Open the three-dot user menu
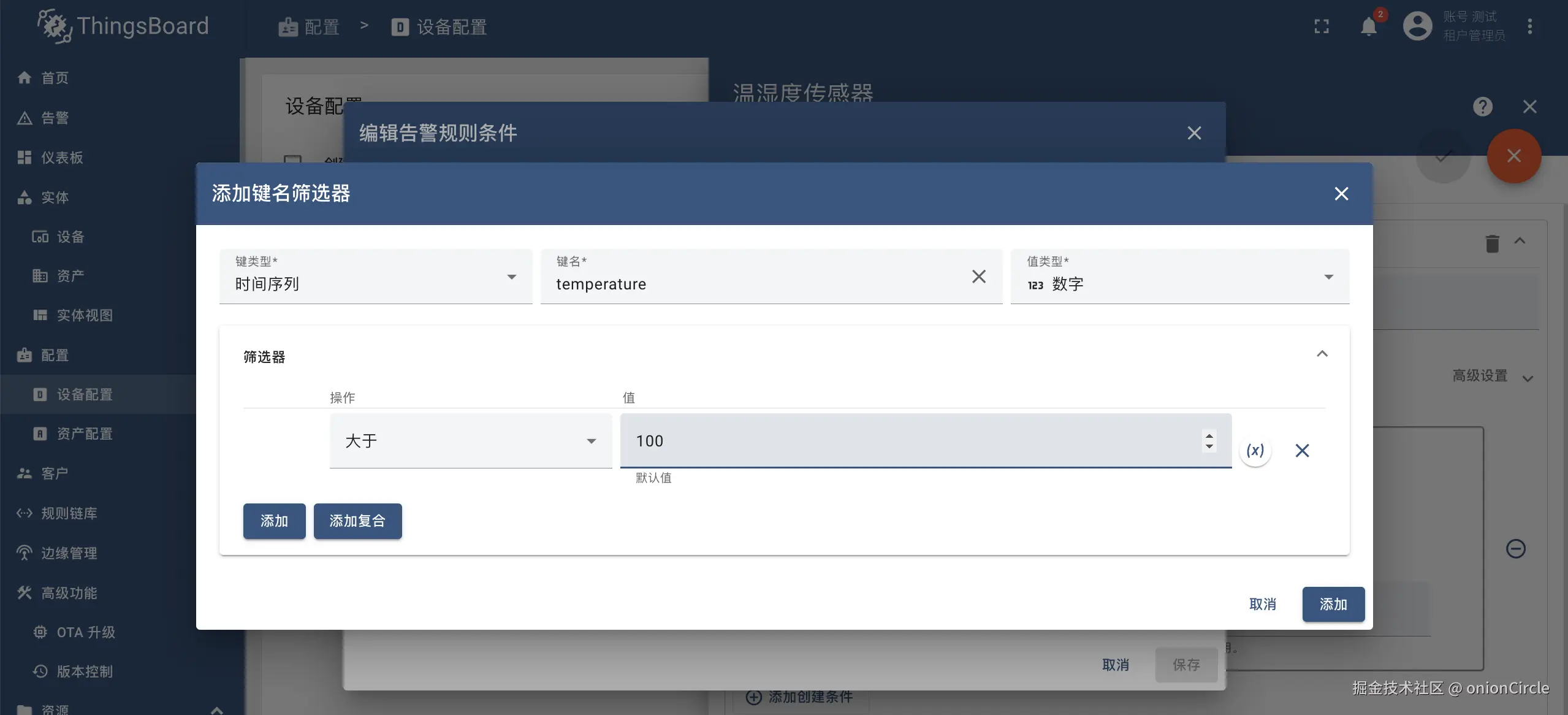The width and height of the screenshot is (1568, 715). click(x=1529, y=27)
